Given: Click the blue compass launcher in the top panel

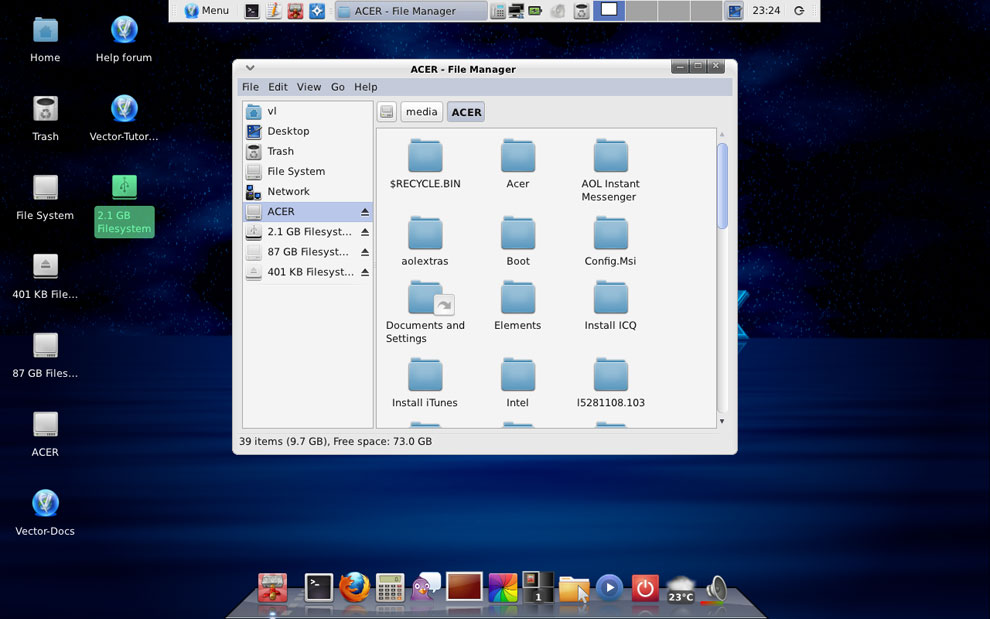Looking at the screenshot, I should pyautogui.click(x=317, y=11).
